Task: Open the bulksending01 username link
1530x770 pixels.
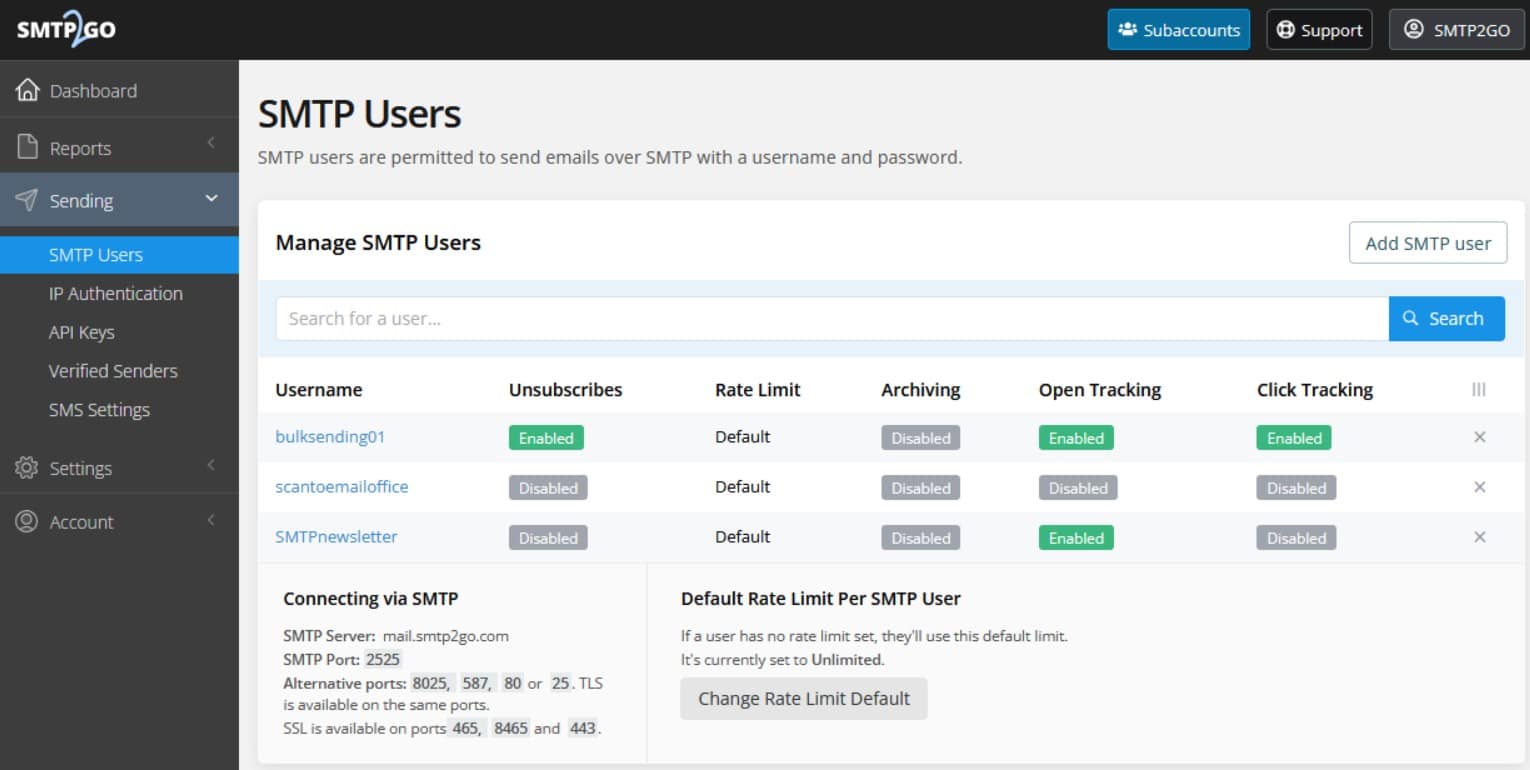Action: click(x=330, y=437)
